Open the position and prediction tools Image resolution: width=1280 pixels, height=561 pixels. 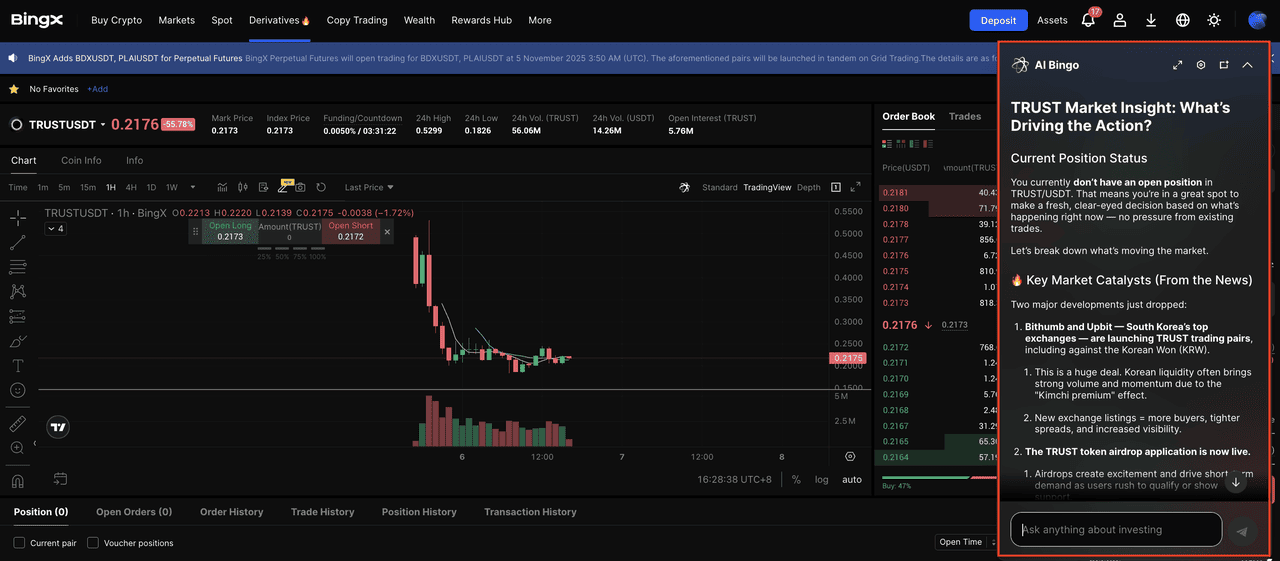click(18, 316)
